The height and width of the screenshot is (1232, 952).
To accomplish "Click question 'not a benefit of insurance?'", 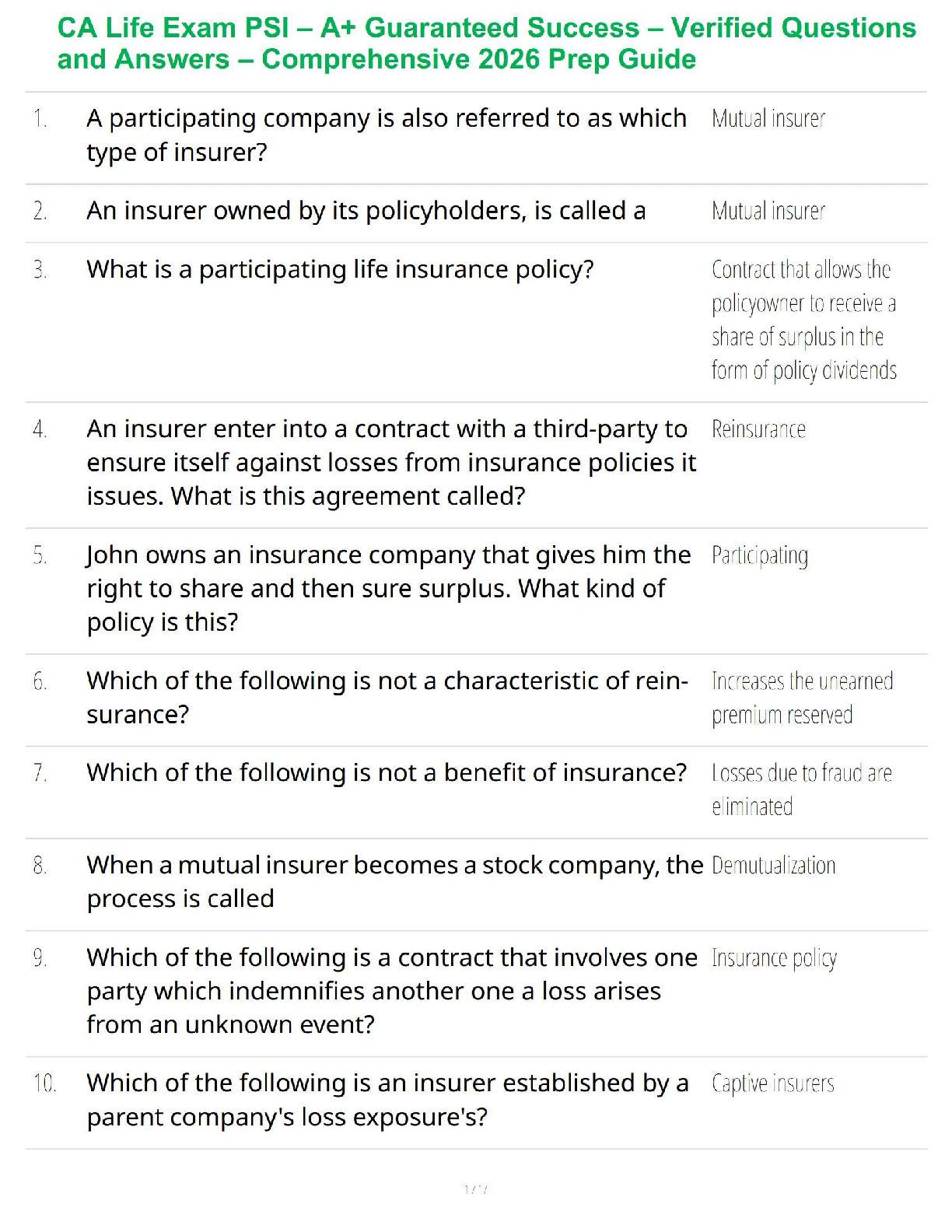I will coord(387,772).
